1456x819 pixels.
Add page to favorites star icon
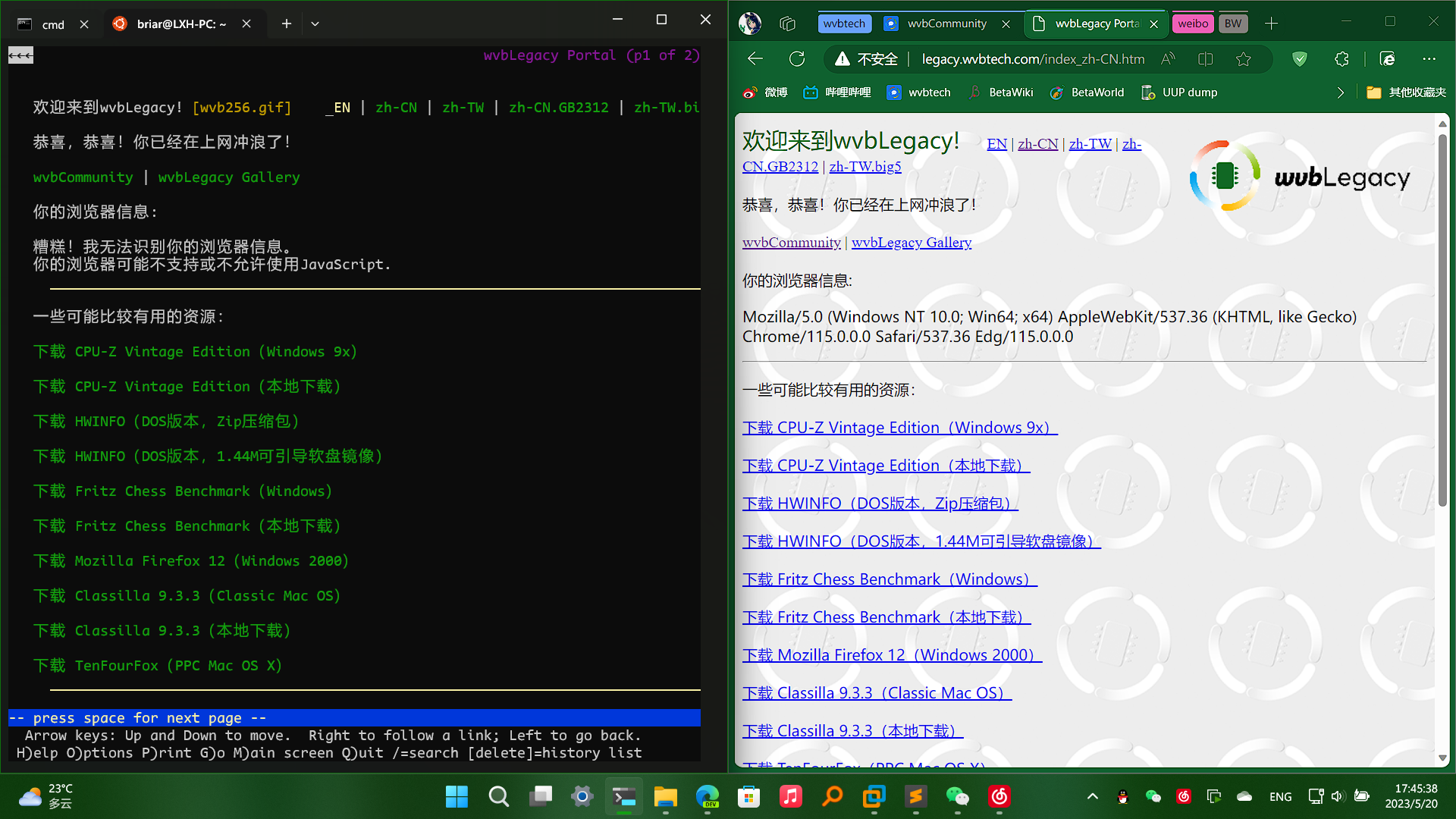tap(1243, 58)
